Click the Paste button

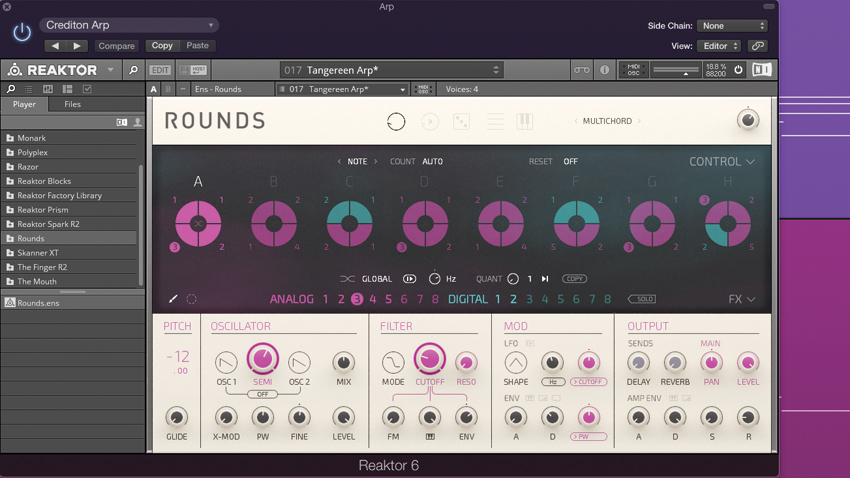197,46
